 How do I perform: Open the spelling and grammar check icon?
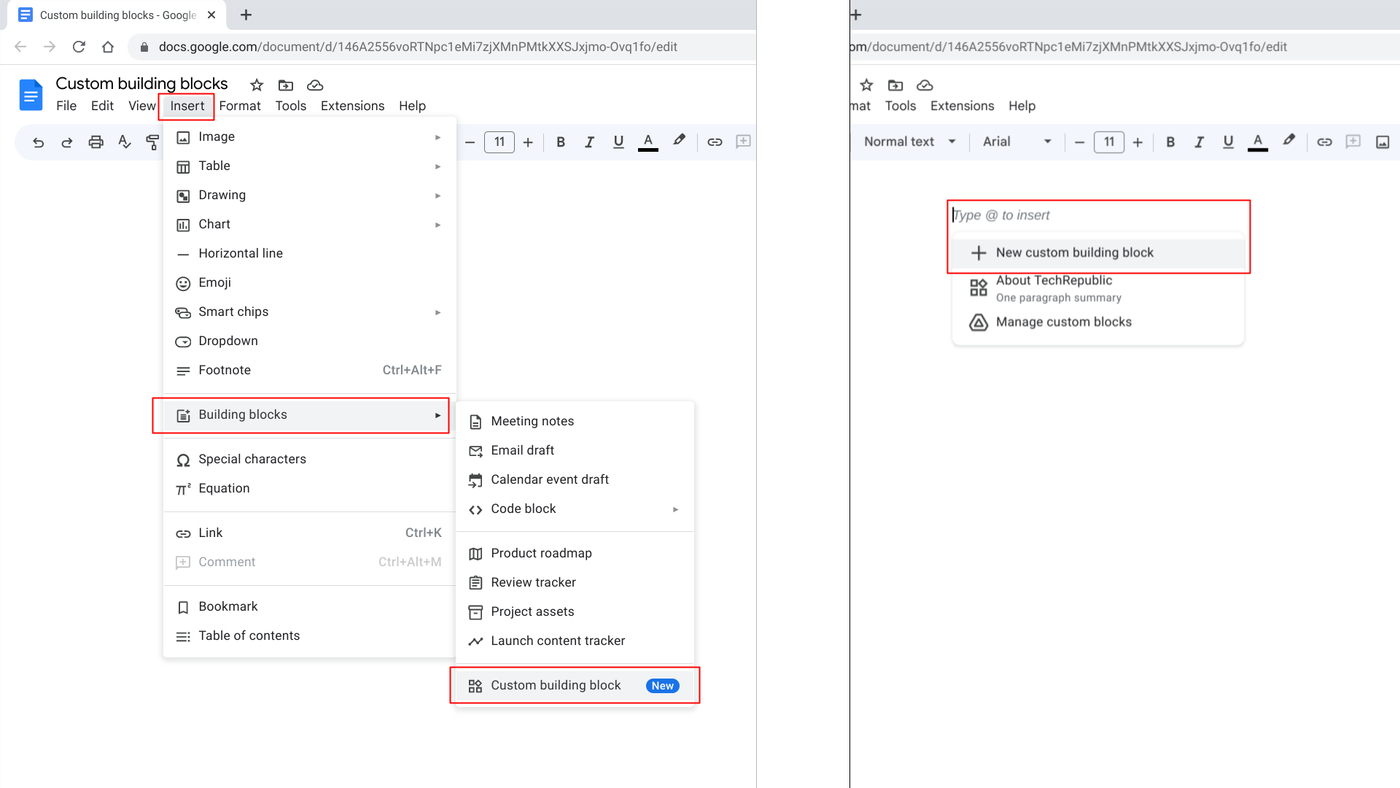pyautogui.click(x=124, y=141)
